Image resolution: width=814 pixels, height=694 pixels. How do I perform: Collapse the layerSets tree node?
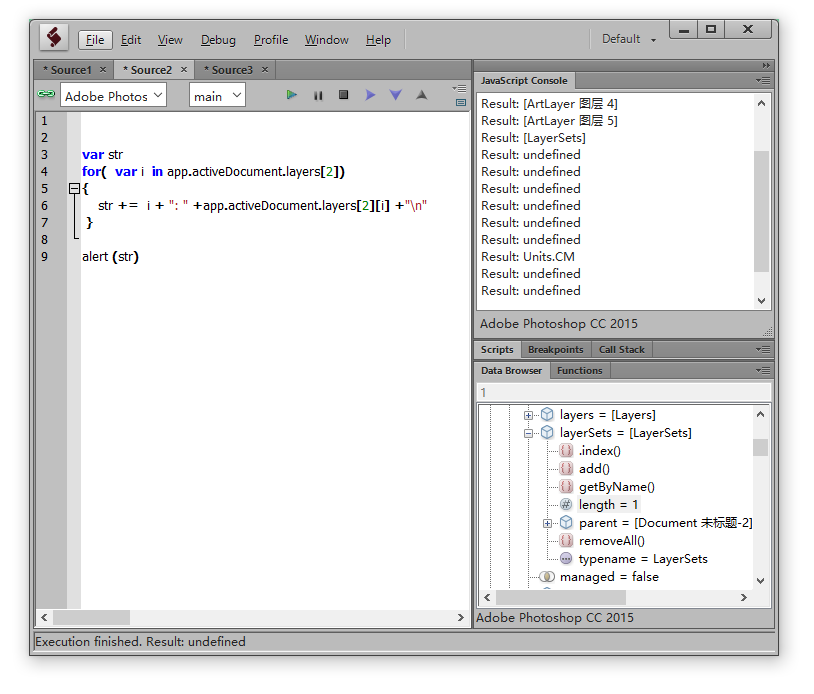click(x=528, y=433)
